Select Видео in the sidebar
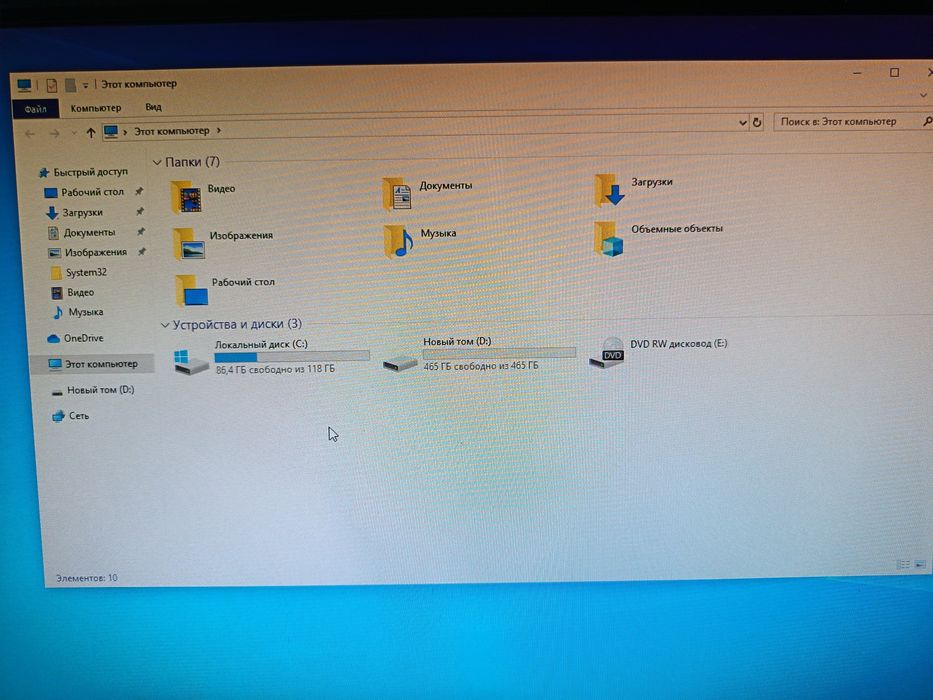 pyautogui.click(x=80, y=293)
